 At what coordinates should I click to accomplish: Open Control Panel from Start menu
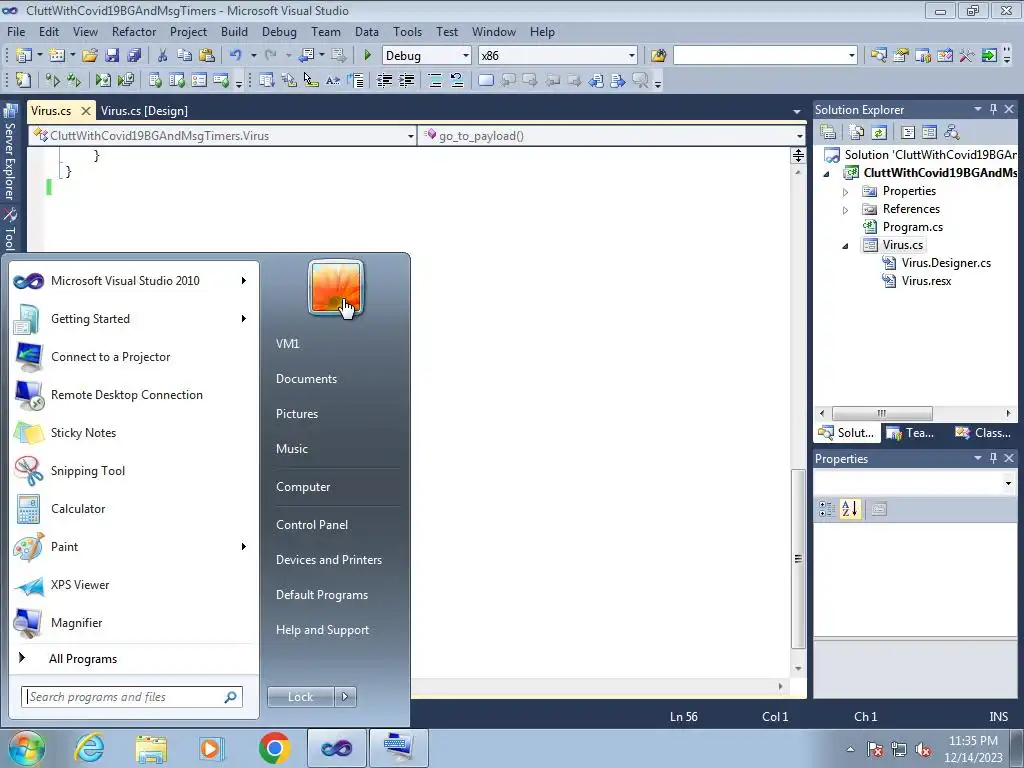(x=312, y=525)
